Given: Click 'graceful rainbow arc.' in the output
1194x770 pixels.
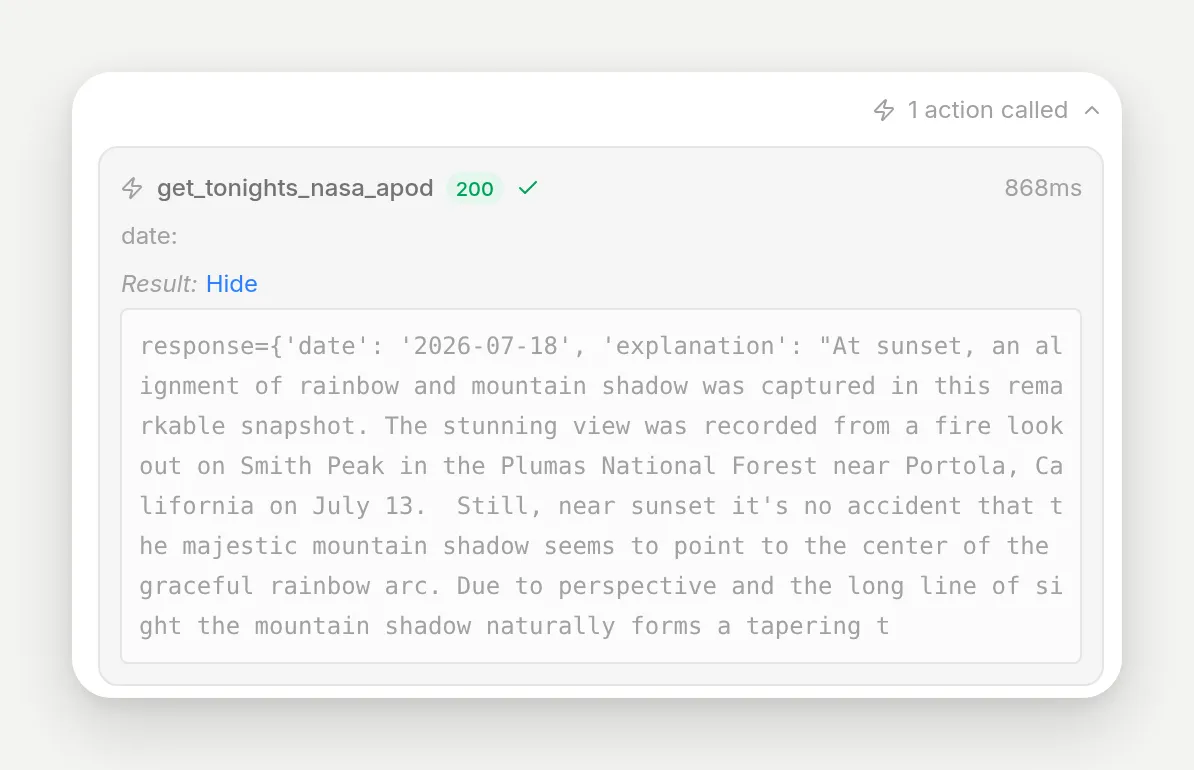Looking at the screenshot, I should click(x=290, y=586).
